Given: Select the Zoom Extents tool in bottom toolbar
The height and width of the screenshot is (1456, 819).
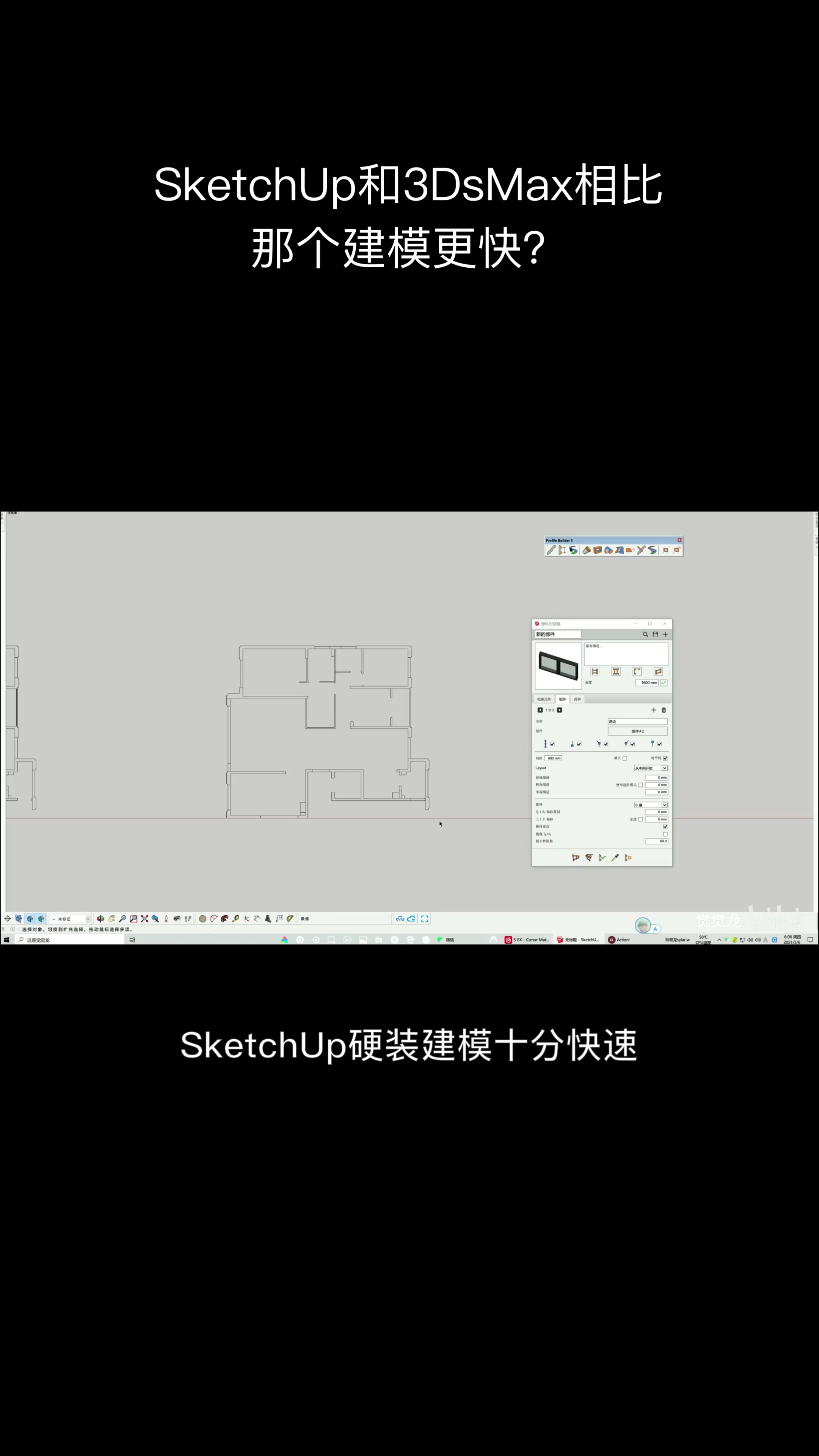Looking at the screenshot, I should pyautogui.click(x=145, y=919).
